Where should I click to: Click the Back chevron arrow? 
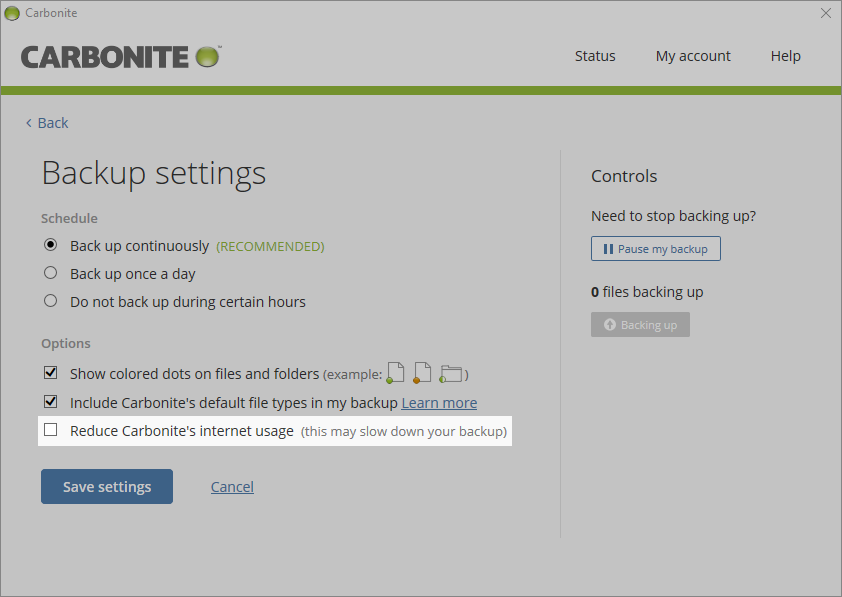tap(28, 122)
